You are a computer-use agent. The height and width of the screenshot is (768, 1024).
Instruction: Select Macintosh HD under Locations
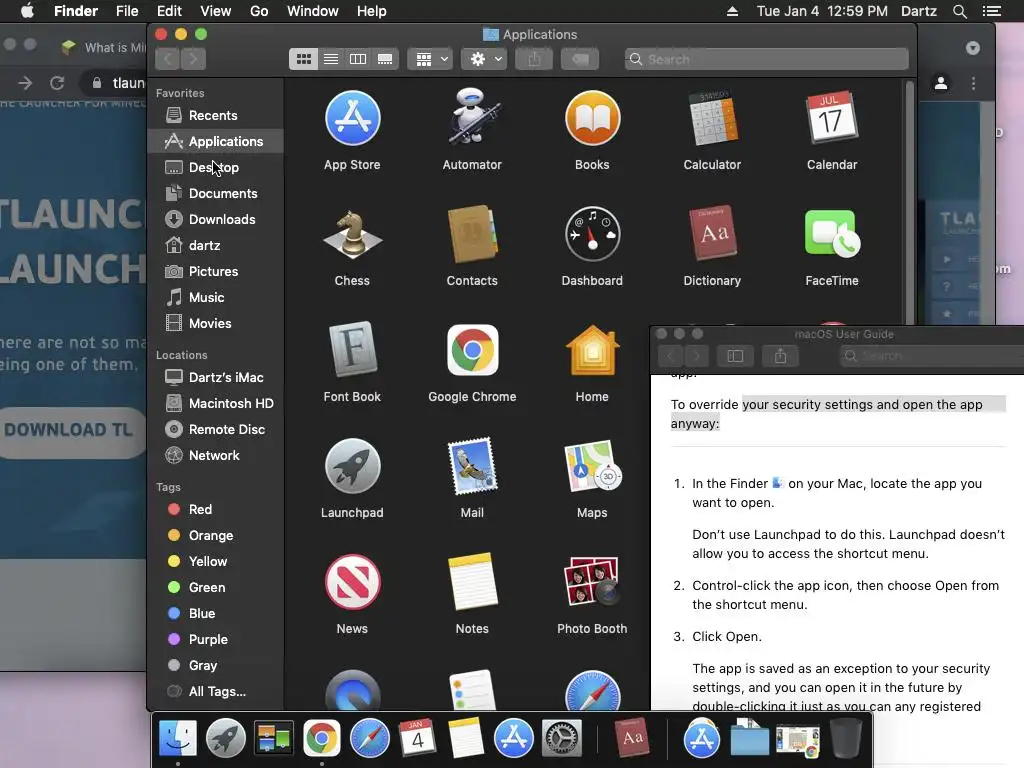pyautogui.click(x=215, y=404)
